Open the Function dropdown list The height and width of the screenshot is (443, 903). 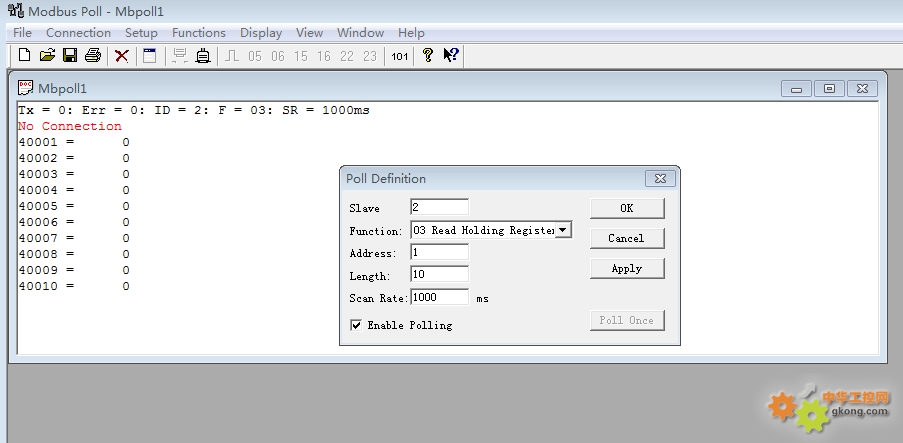pos(563,230)
